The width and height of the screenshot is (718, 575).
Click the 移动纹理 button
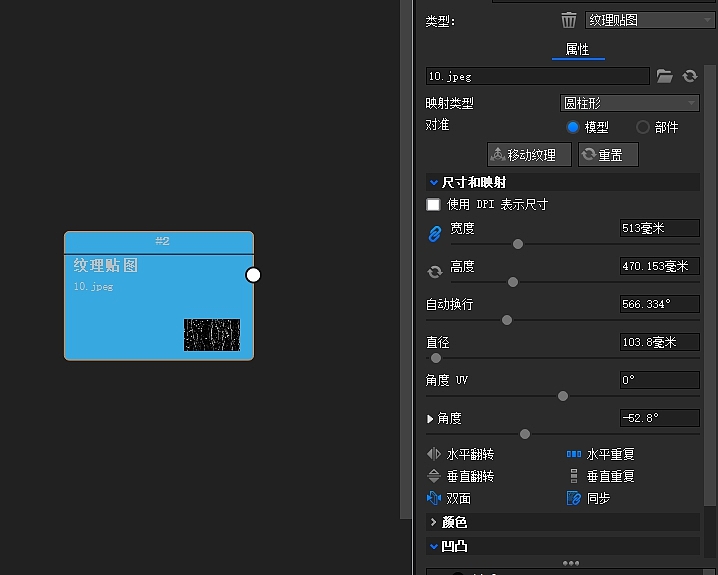coord(529,155)
